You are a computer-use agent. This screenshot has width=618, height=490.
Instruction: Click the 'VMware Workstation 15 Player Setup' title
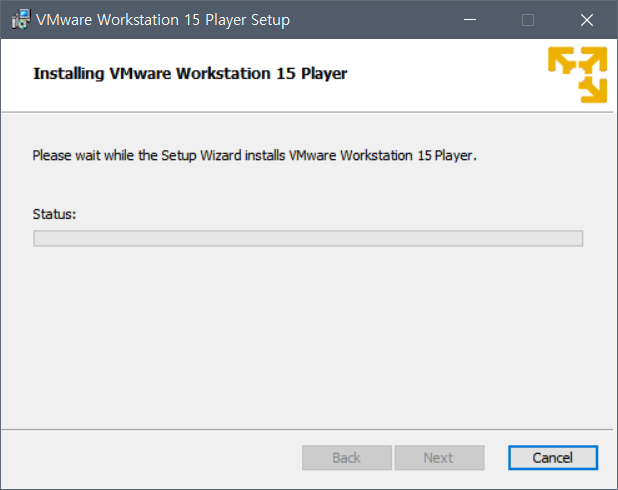163,20
